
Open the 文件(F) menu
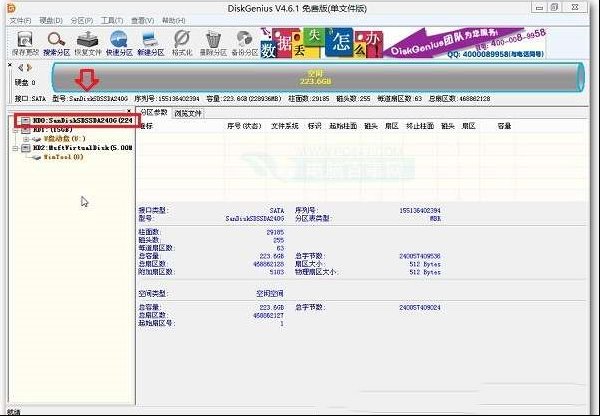(20, 20)
